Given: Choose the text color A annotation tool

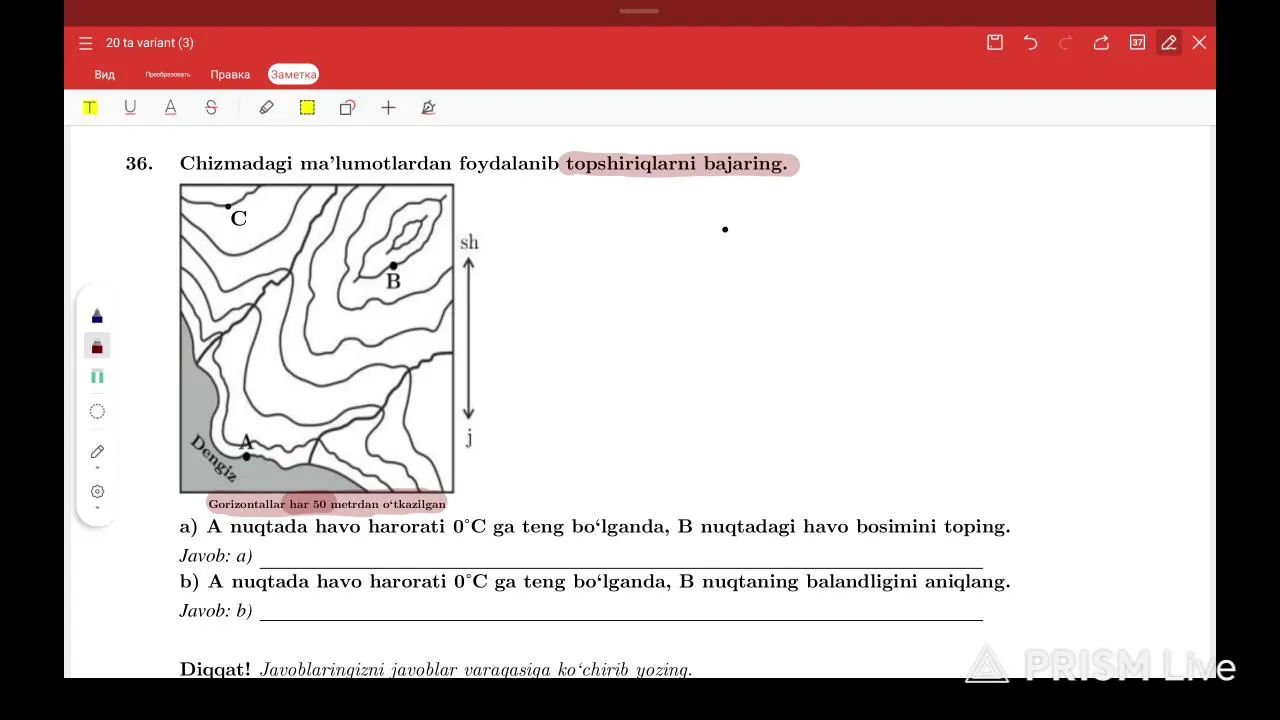Looking at the screenshot, I should 170,107.
